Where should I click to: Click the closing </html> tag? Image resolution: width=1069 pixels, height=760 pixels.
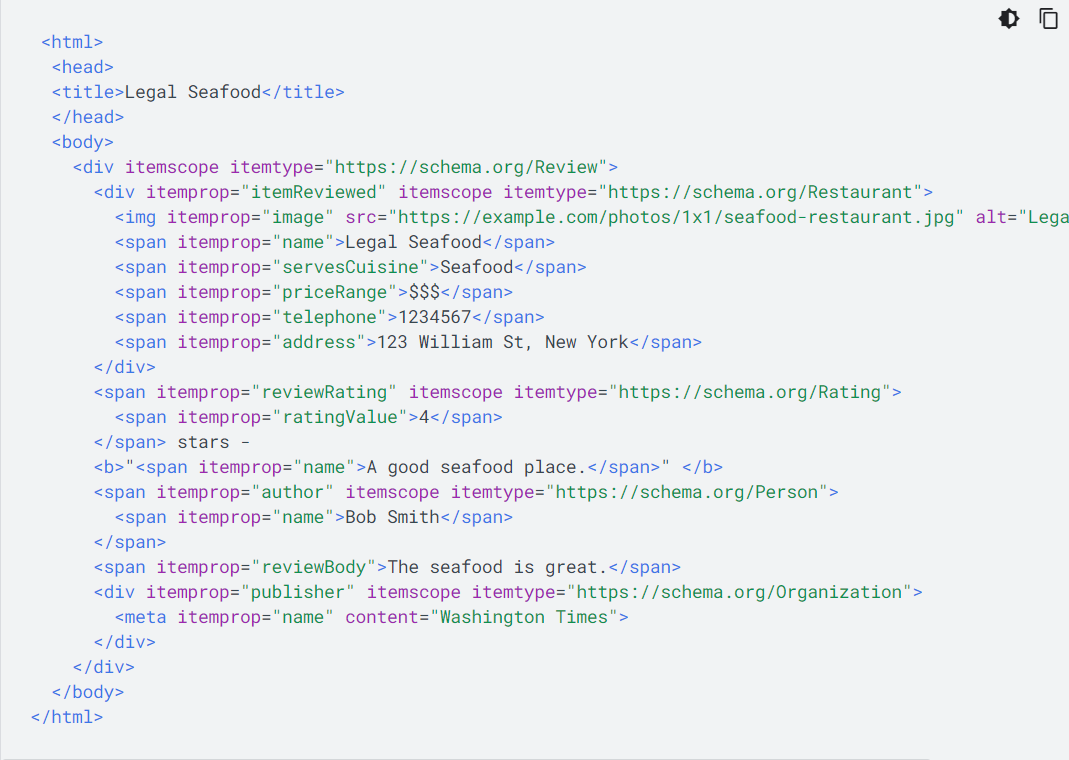(x=67, y=717)
